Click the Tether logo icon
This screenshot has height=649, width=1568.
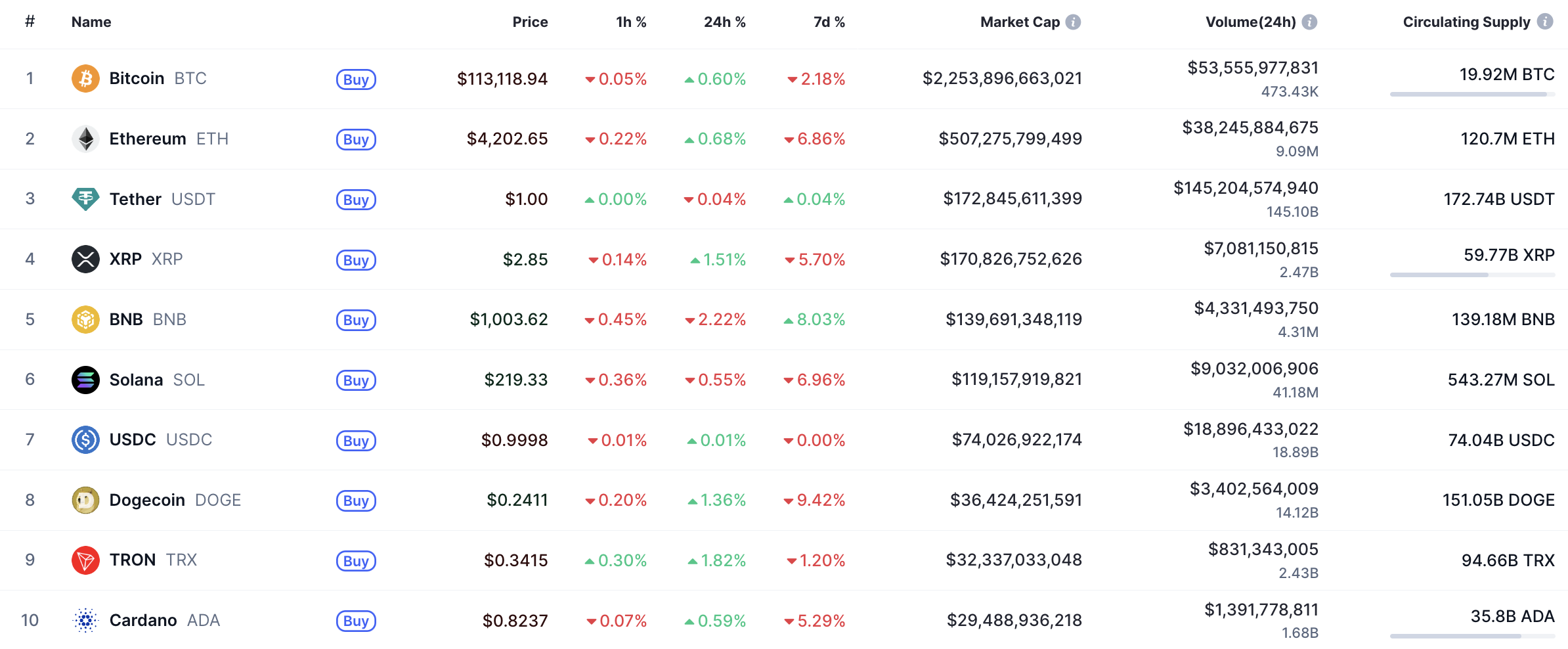tap(85, 199)
